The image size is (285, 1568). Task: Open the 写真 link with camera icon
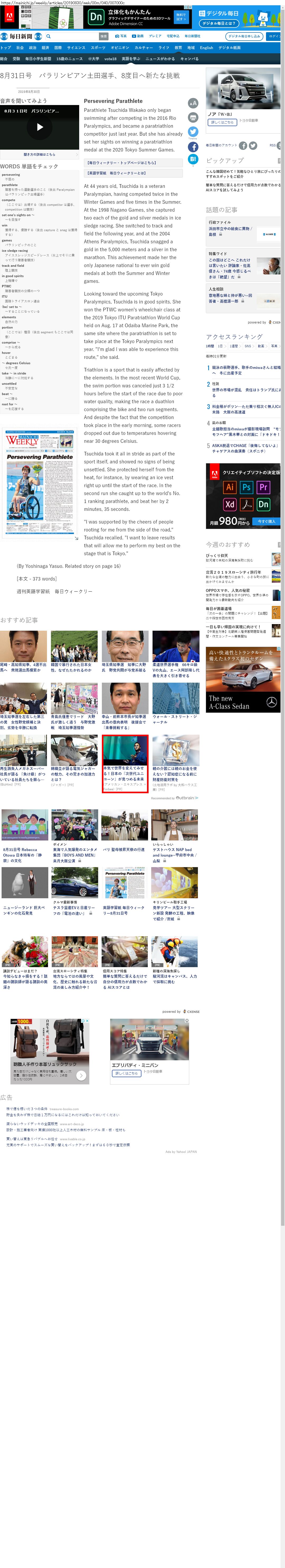pyautogui.click(x=121, y=36)
